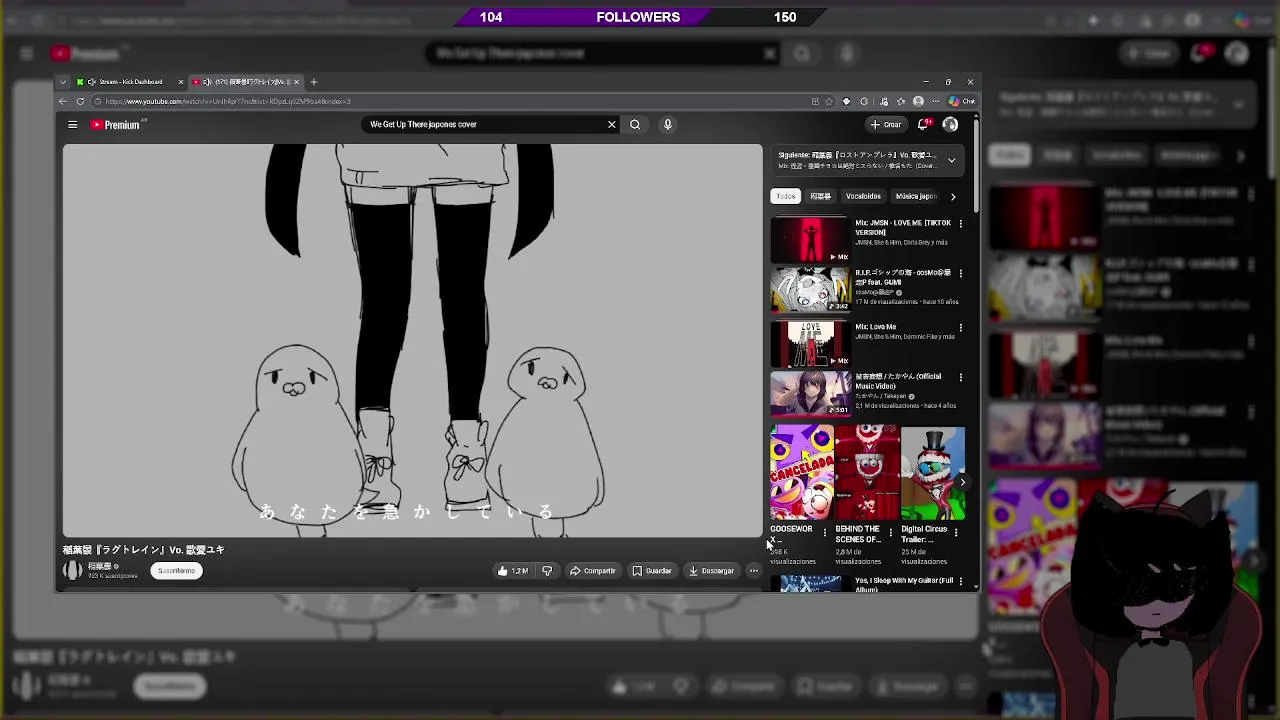Image resolution: width=1280 pixels, height=720 pixels.
Task: Like the video with 1.2 M likes
Action: [513, 571]
